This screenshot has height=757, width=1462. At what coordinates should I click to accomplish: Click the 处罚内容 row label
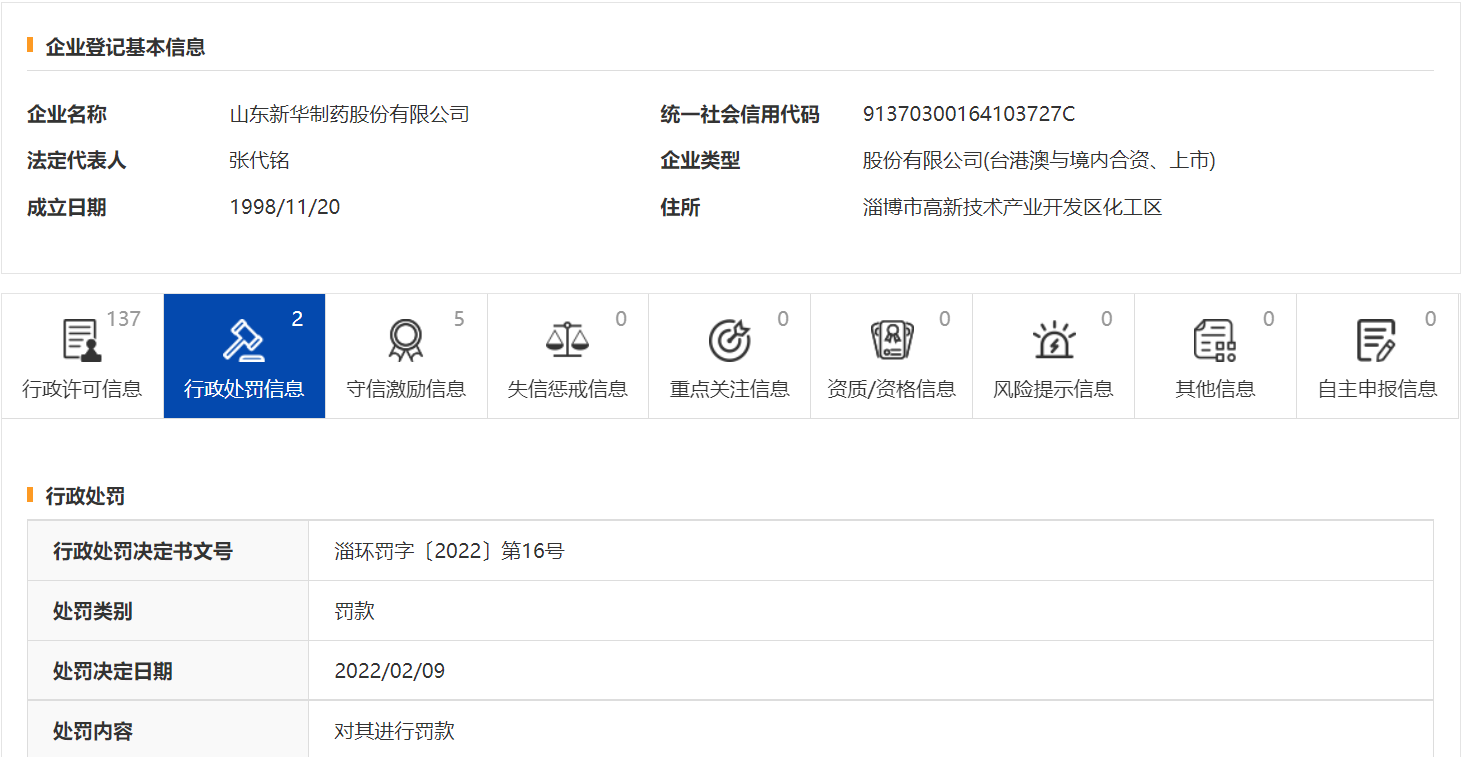92,731
